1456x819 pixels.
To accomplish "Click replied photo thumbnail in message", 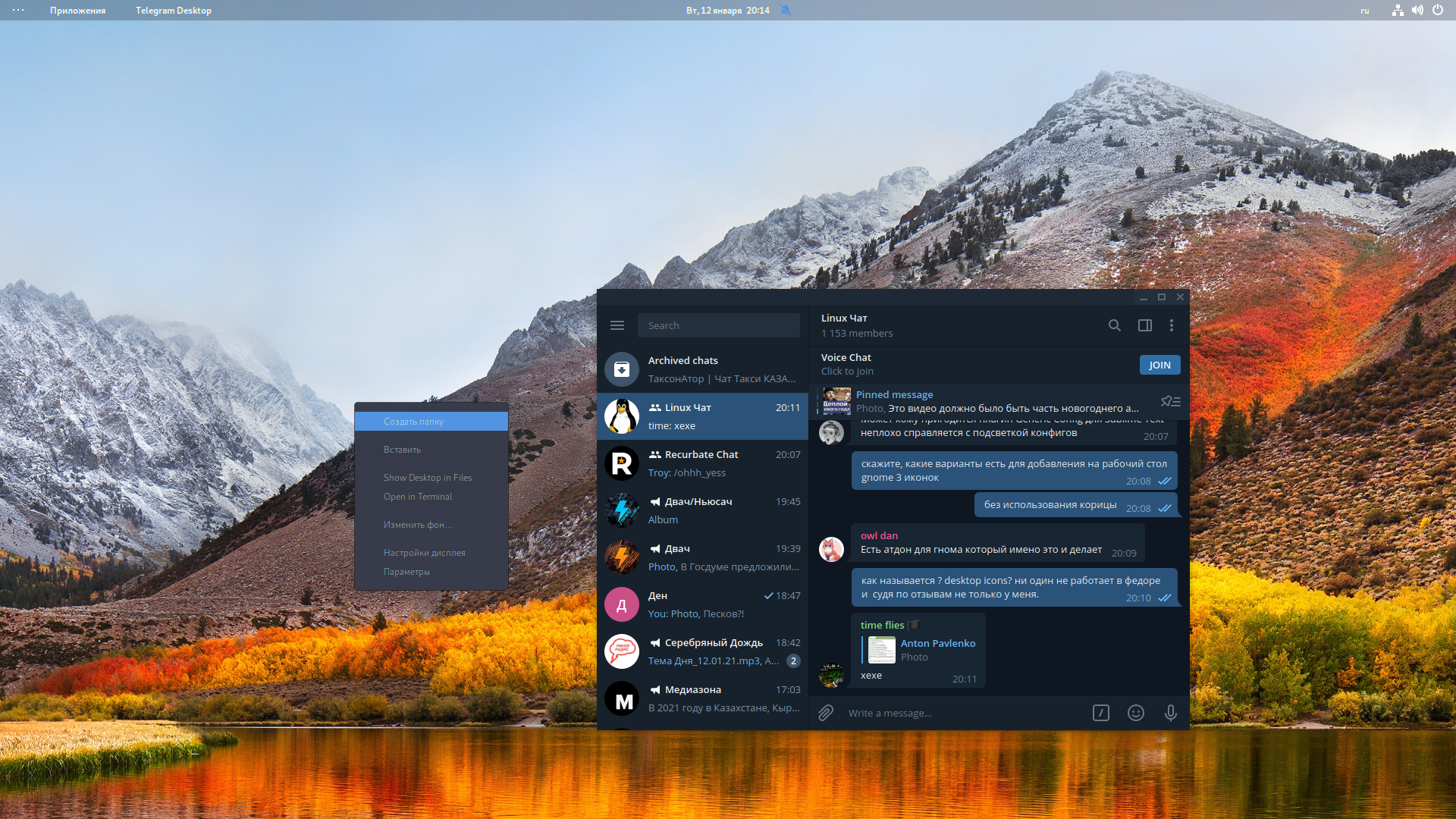I will pyautogui.click(x=881, y=650).
